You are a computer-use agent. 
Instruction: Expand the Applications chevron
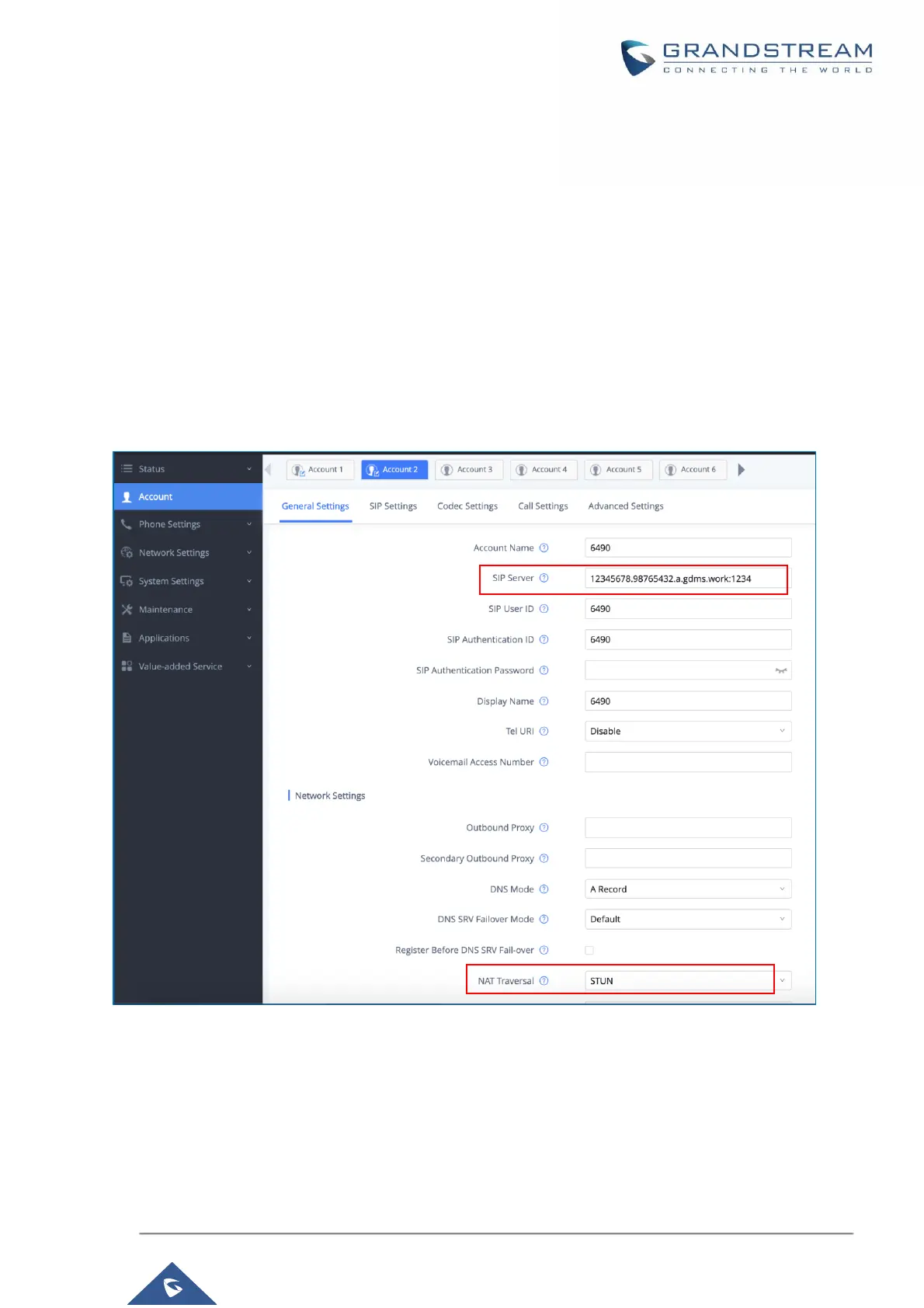click(x=249, y=638)
